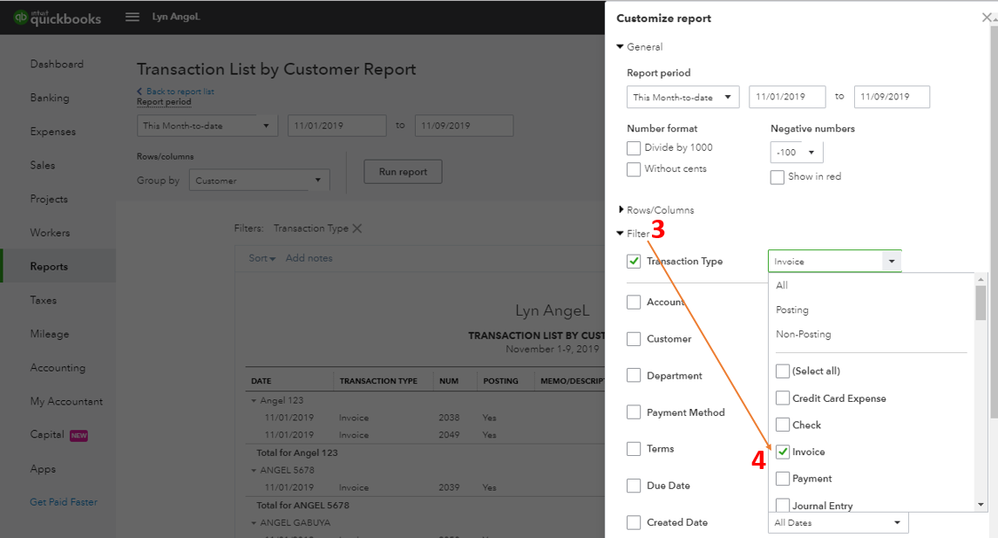Click panel start date 11/01/2019 field

tap(787, 97)
